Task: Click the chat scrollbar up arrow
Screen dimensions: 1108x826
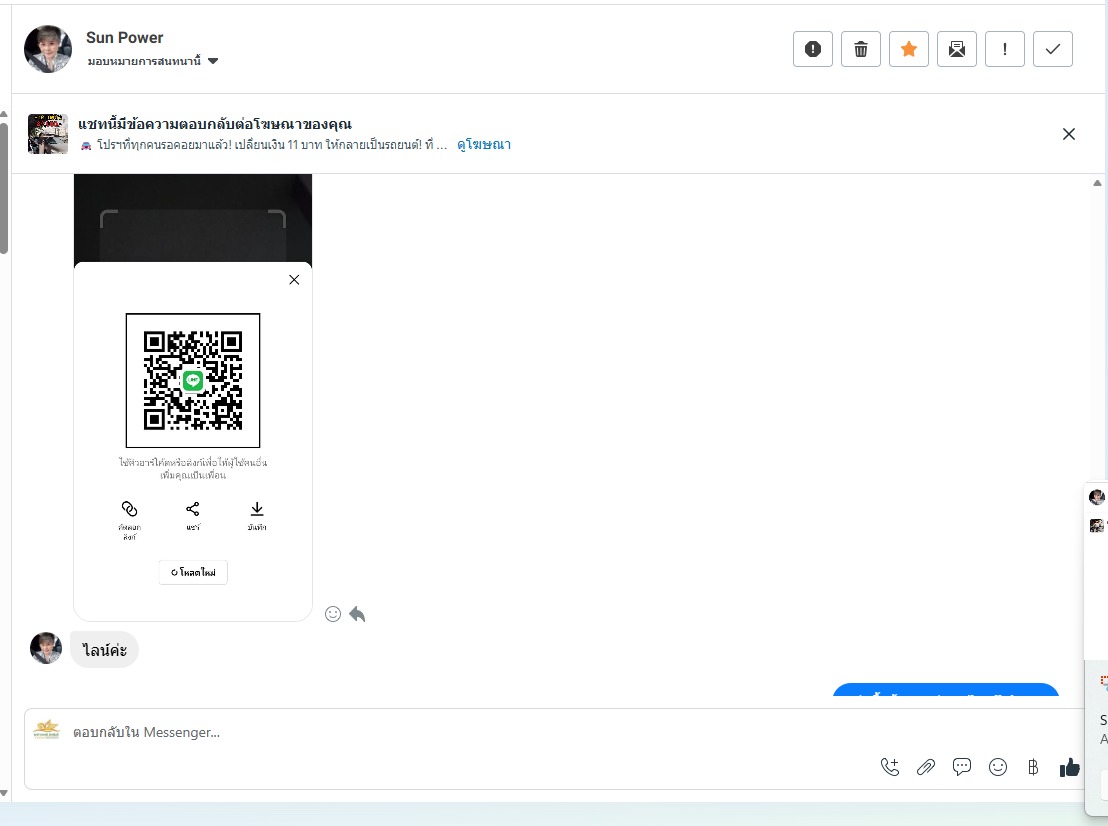Action: pyautogui.click(x=1097, y=183)
